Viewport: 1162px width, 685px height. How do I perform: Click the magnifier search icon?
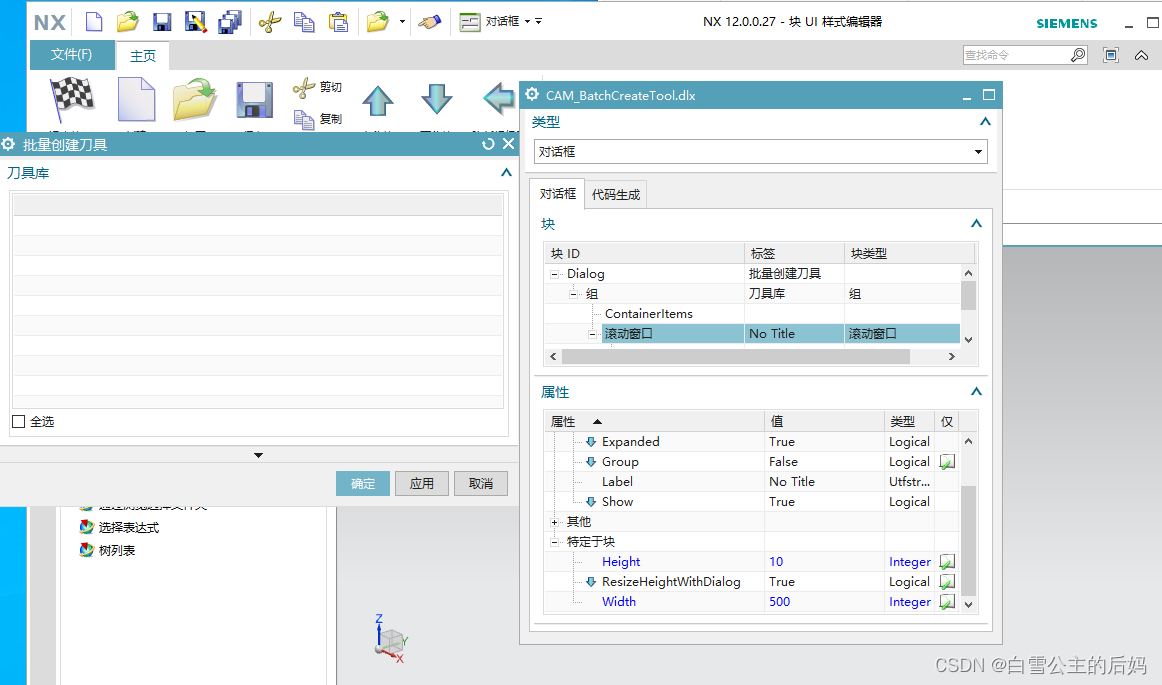[x=1078, y=55]
